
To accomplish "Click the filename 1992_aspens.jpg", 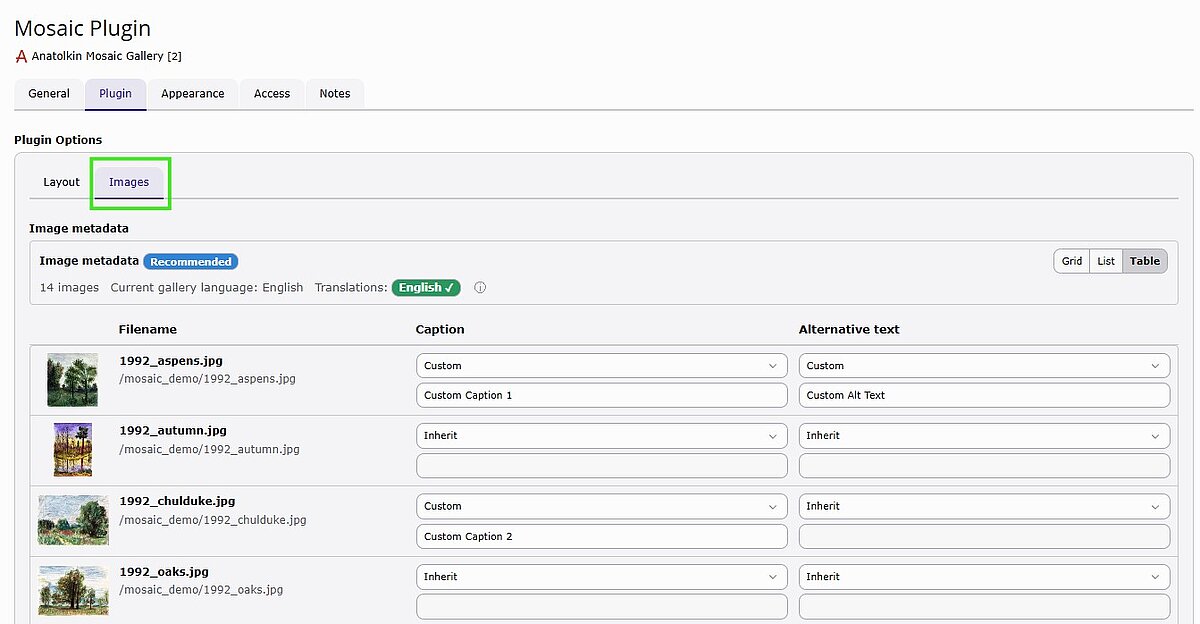I will point(173,360).
